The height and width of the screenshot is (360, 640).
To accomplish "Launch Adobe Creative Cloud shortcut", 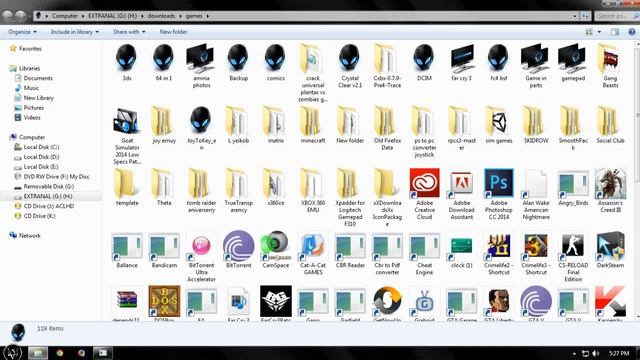I will pyautogui.click(x=424, y=183).
